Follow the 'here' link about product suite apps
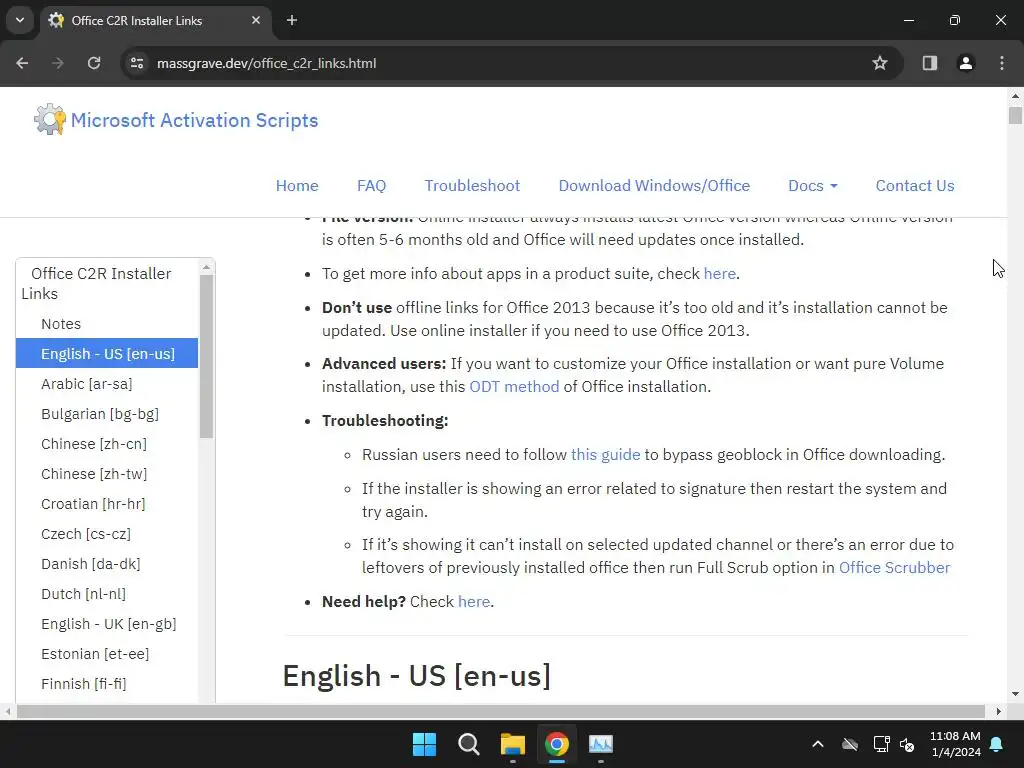The image size is (1024, 768). tap(720, 274)
